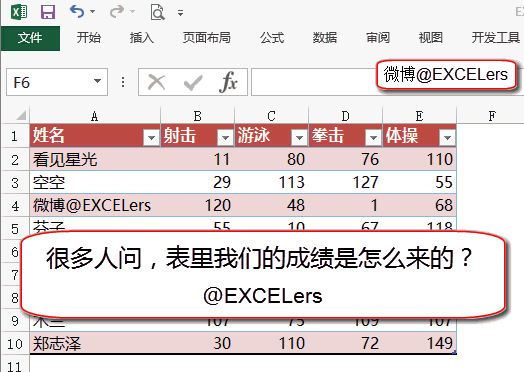This screenshot has width=524, height=372.
Task: Switch to the 数据 ribbon tab
Action: point(325,37)
